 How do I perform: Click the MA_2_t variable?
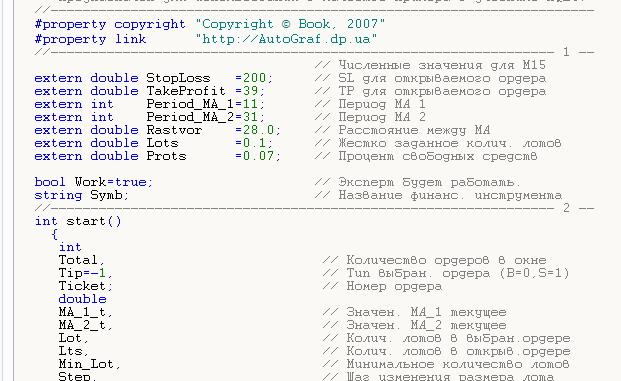pos(82,325)
